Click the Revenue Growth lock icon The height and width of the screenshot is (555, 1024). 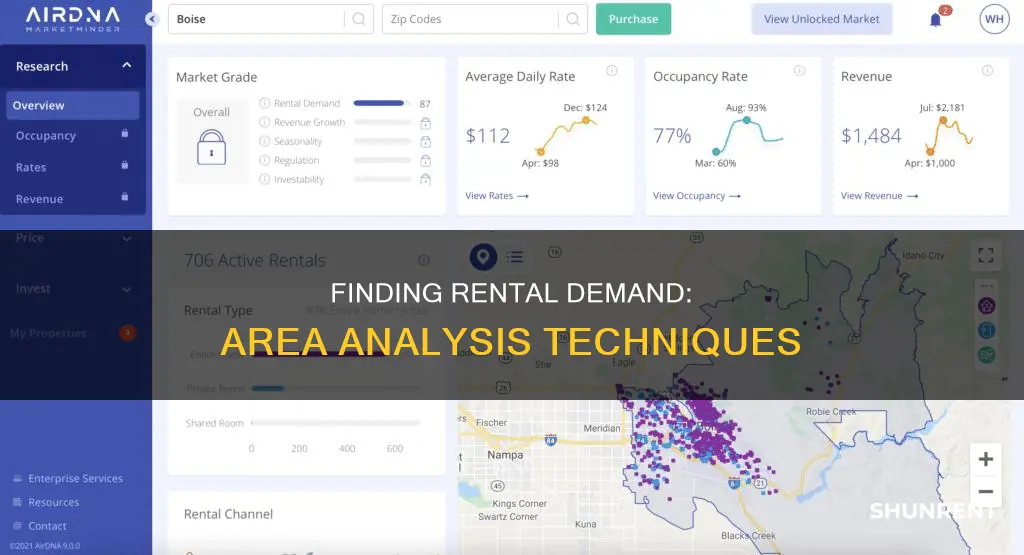(425, 123)
